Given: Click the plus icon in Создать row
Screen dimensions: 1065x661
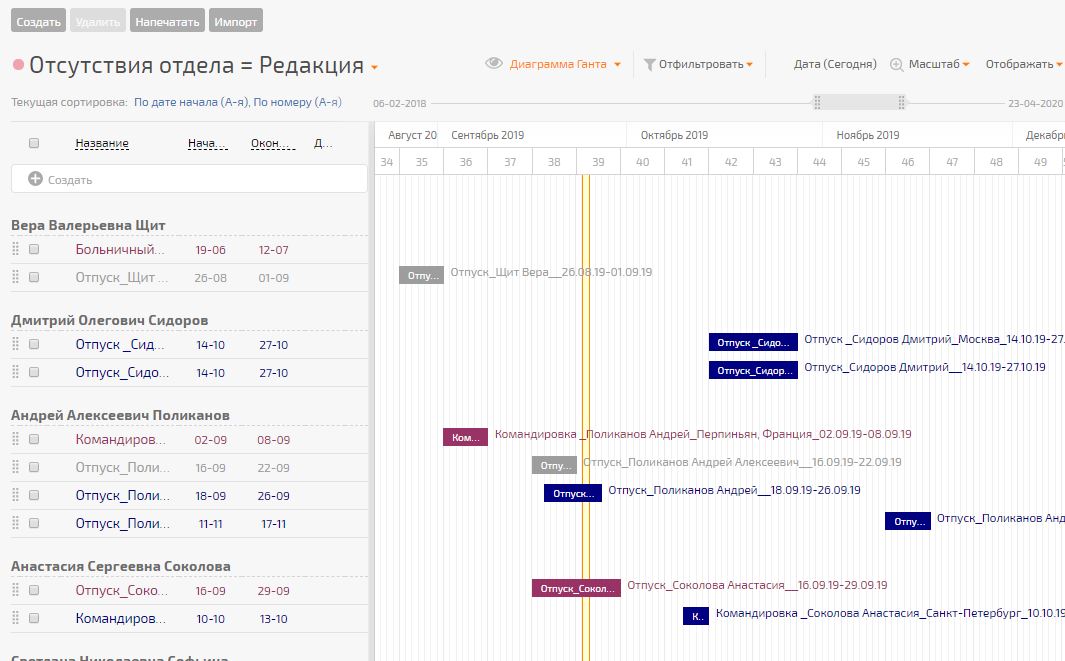Looking at the screenshot, I should point(35,179).
